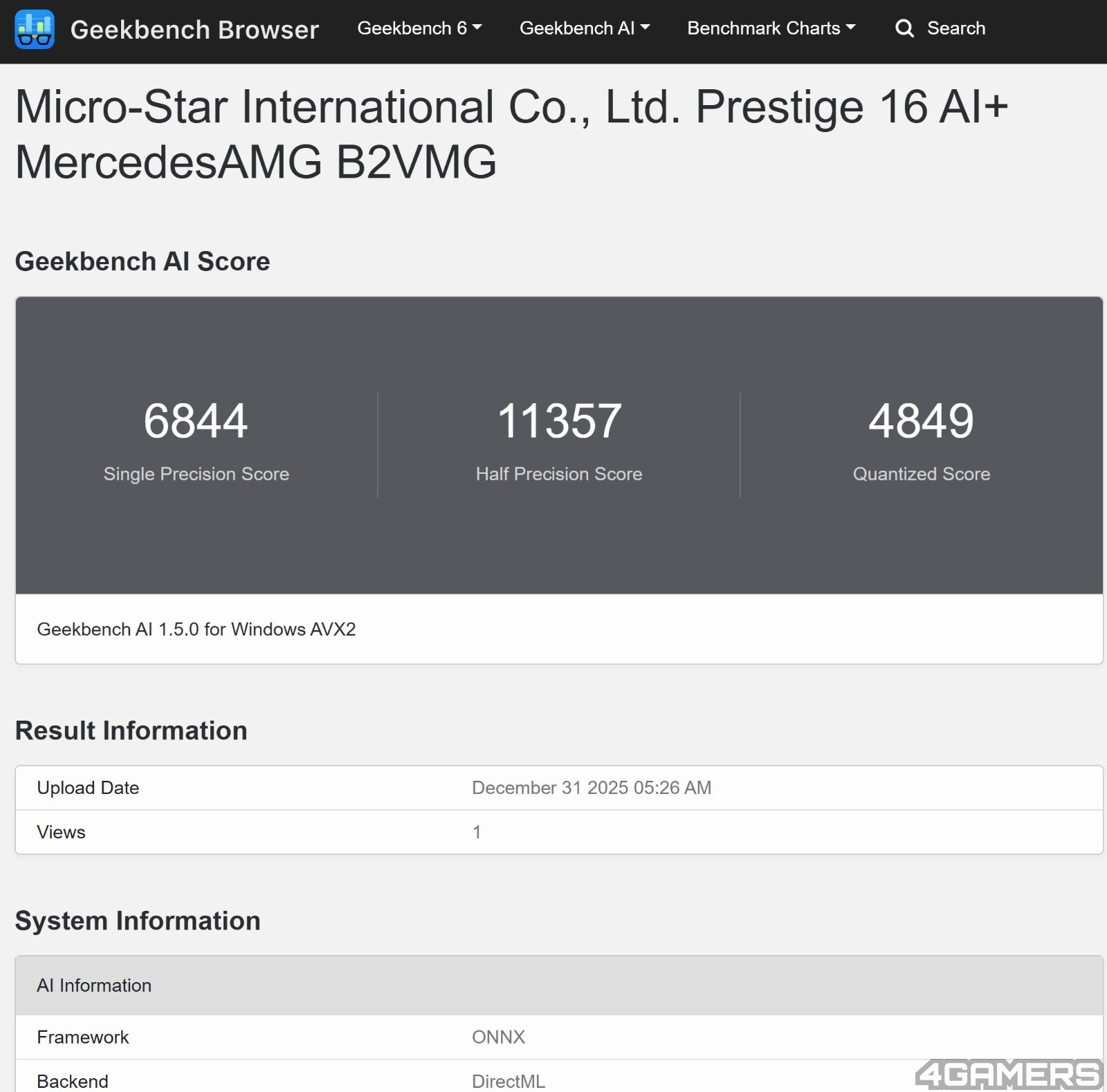The height and width of the screenshot is (1092, 1107).
Task: Click the AI Information table header
Action: [94, 985]
